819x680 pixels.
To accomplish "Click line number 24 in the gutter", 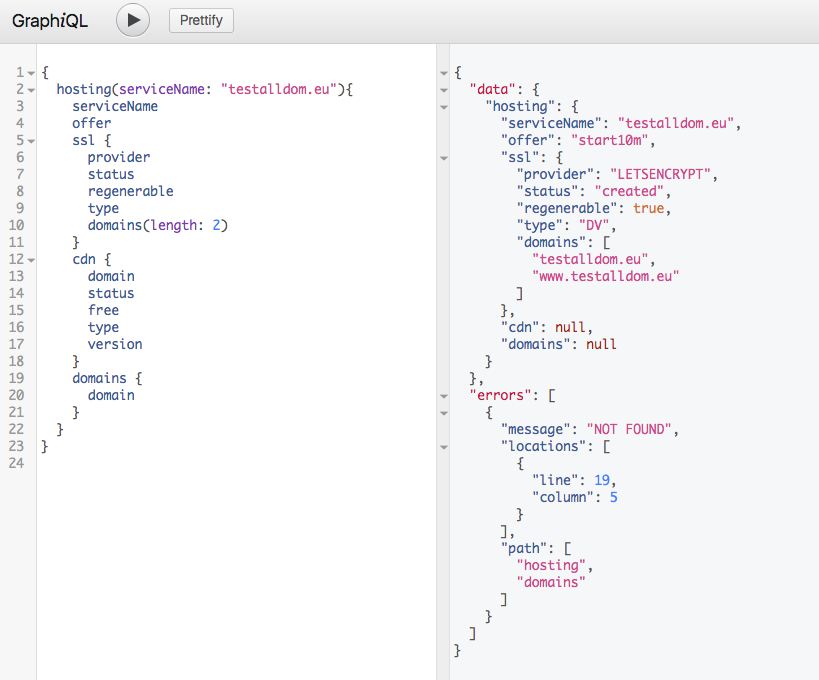I will coord(16,463).
